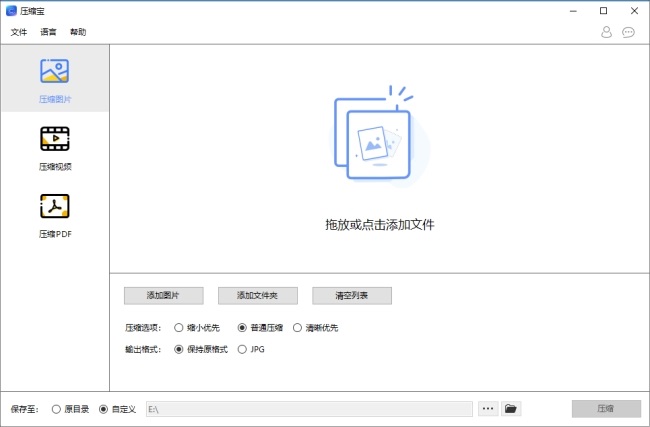The image size is (650, 427).
Task: Select the 缩小优先 compression option
Action: 179,327
